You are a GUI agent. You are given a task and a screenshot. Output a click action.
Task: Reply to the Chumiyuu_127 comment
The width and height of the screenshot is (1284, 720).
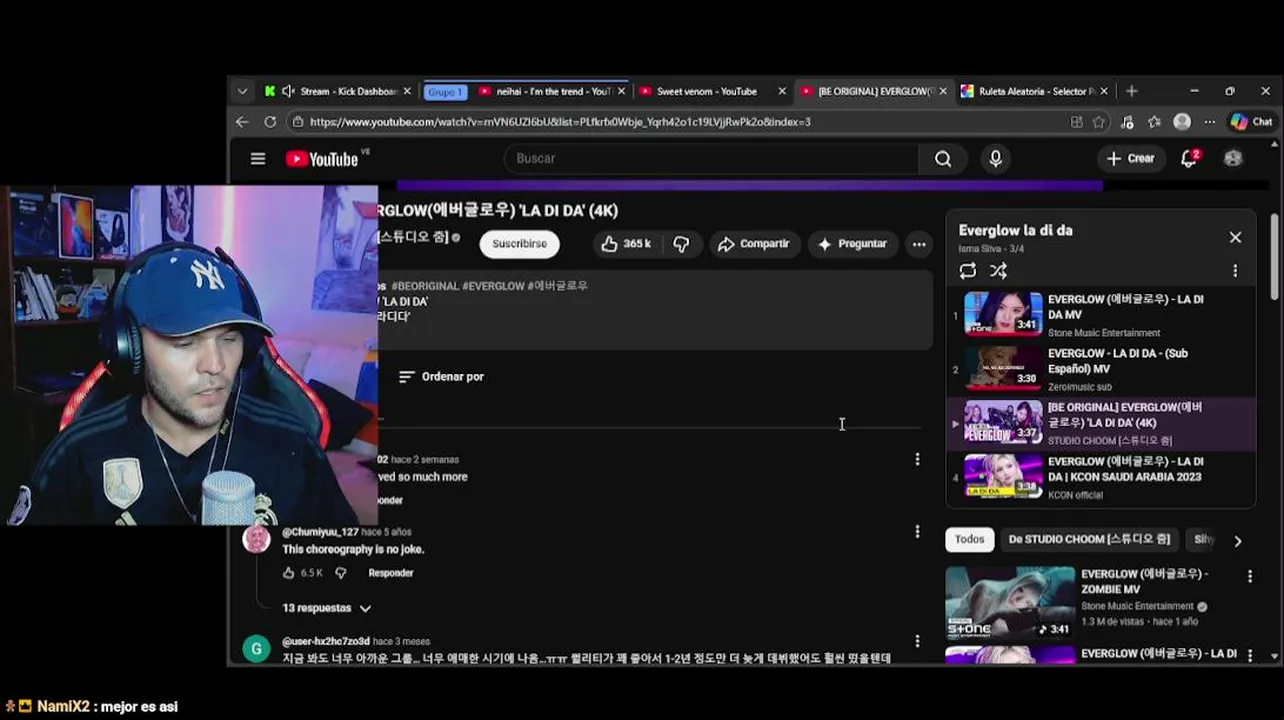click(390, 573)
